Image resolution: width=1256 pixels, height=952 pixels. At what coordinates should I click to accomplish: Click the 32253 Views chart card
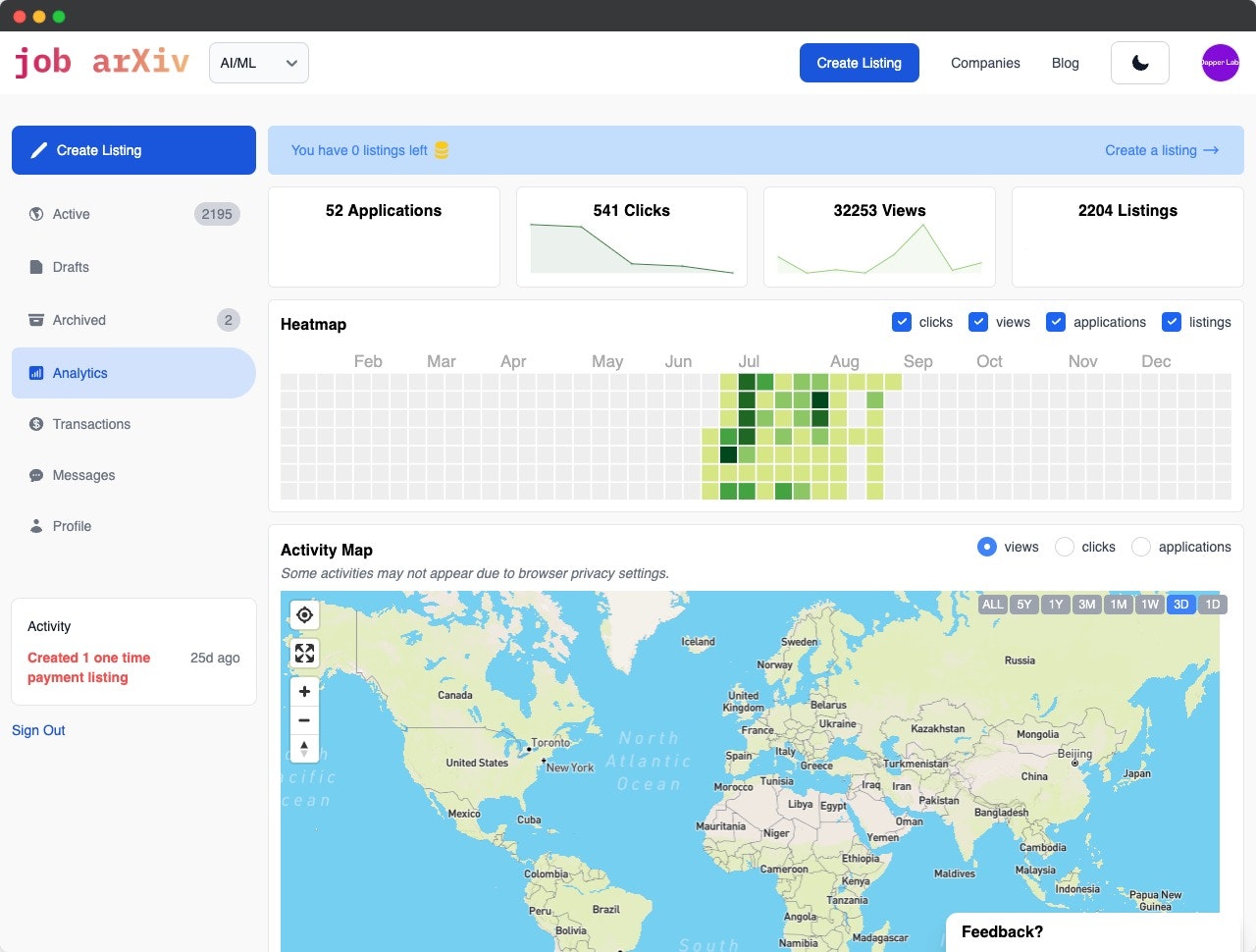879,237
